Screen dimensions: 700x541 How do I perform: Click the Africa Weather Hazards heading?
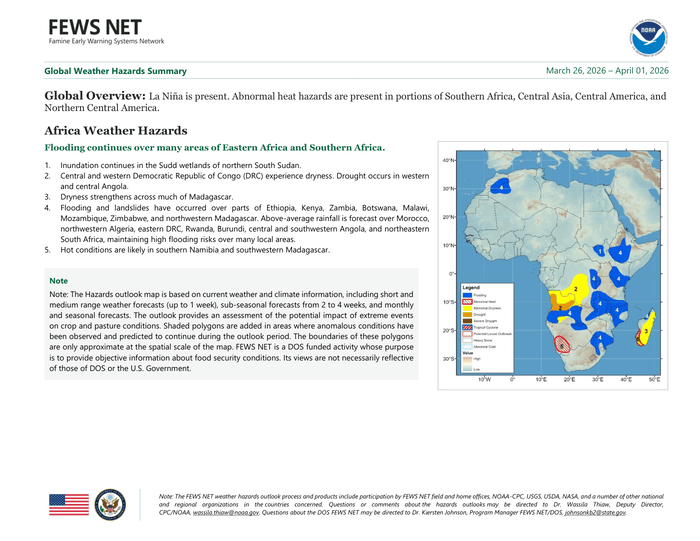point(116,131)
